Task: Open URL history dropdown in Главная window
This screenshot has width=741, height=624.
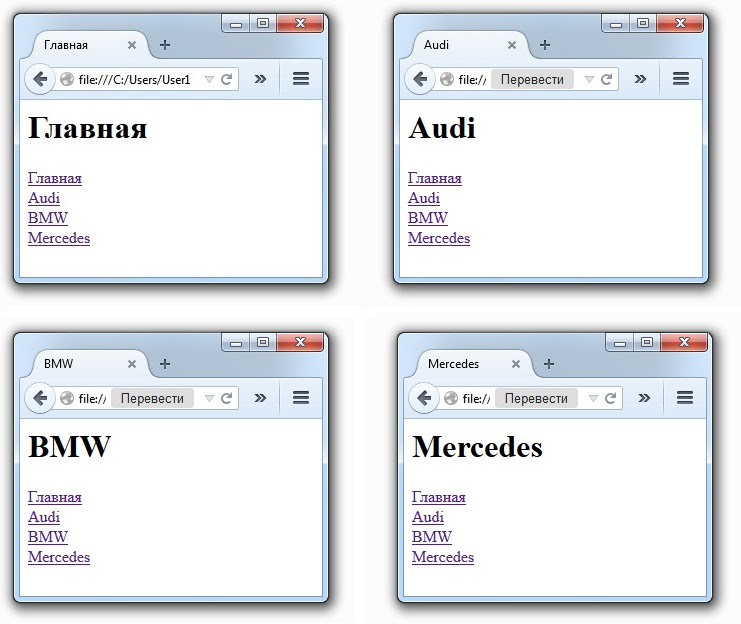Action: click(x=209, y=79)
